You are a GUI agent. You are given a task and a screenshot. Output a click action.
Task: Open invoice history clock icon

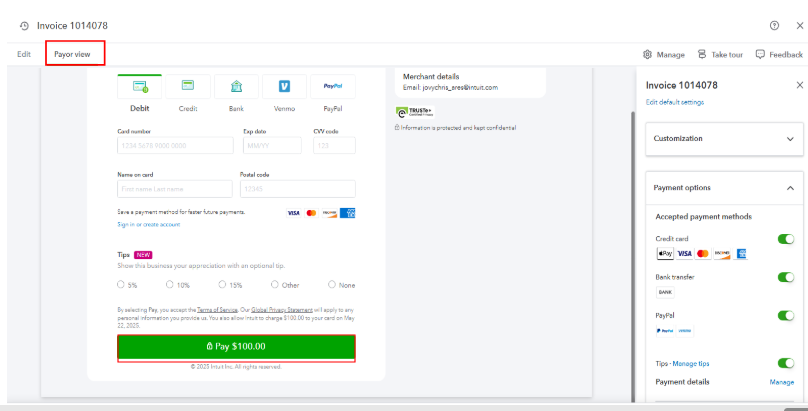(x=24, y=26)
